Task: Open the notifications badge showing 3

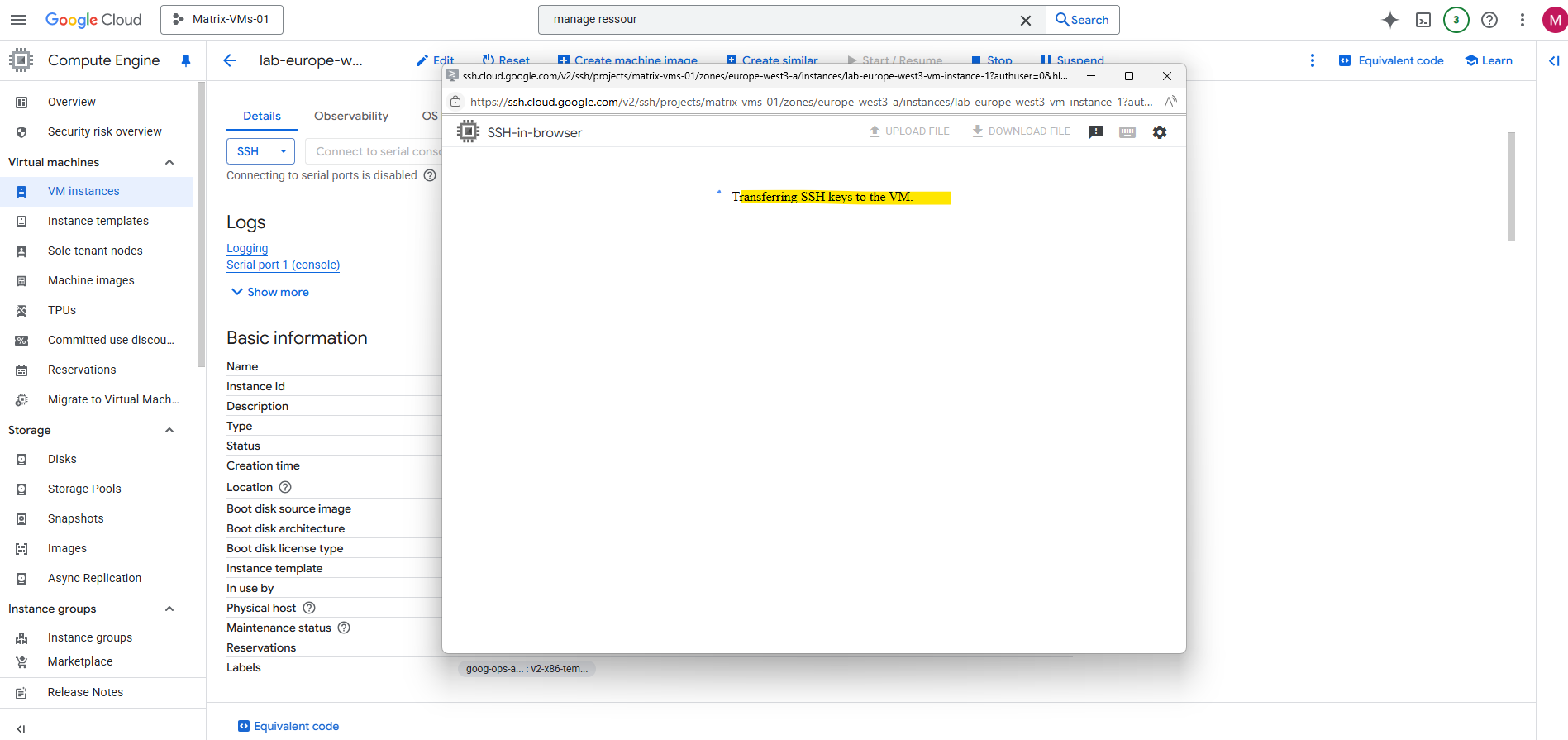Action: click(1456, 20)
